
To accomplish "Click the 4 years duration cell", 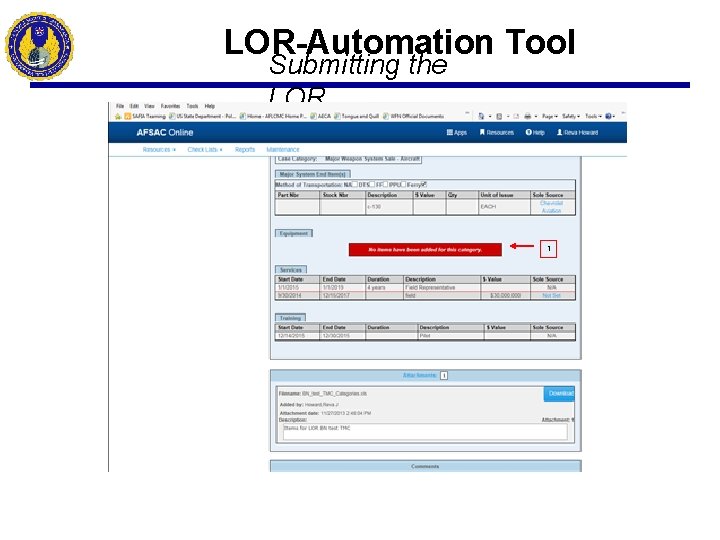I will point(384,287).
